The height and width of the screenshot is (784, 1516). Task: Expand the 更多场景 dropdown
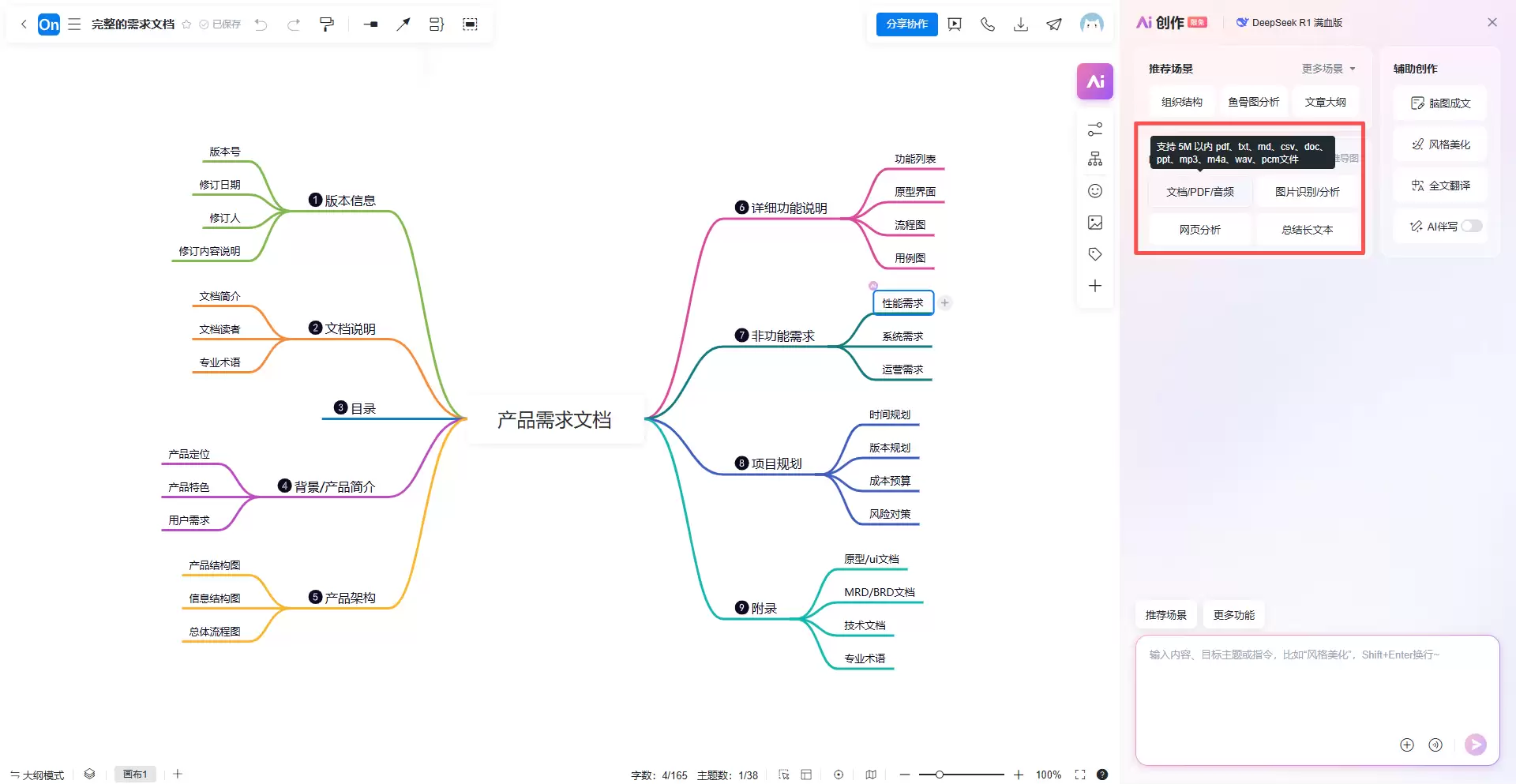[1329, 69]
